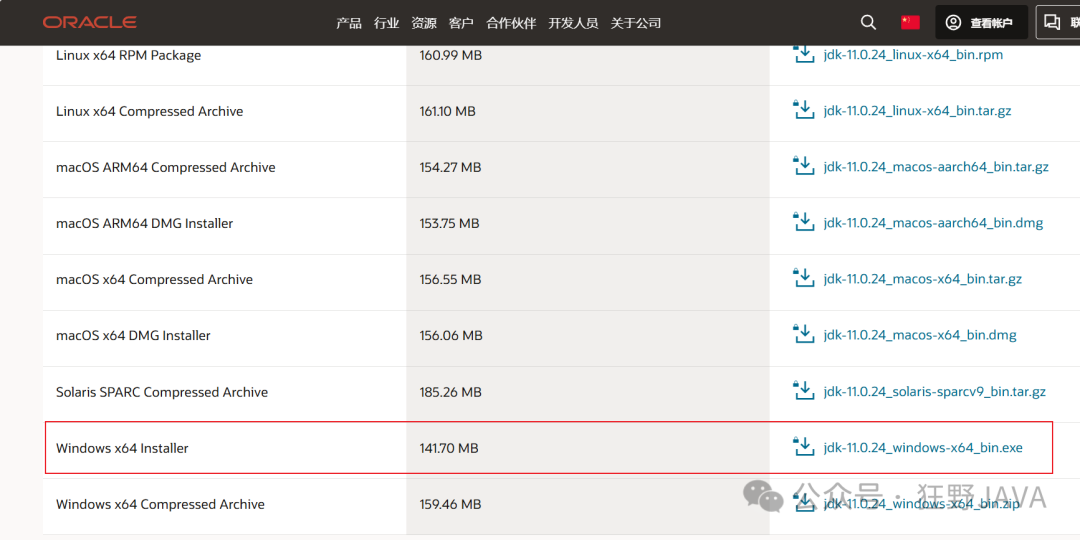
Task: Open the 合作伙伴 menu
Action: (x=511, y=23)
